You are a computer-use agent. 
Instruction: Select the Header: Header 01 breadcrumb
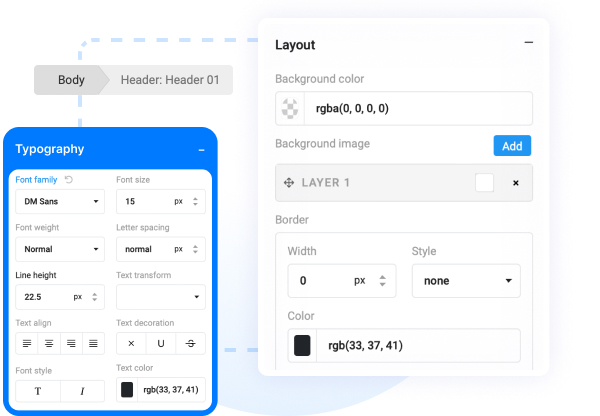pos(170,80)
